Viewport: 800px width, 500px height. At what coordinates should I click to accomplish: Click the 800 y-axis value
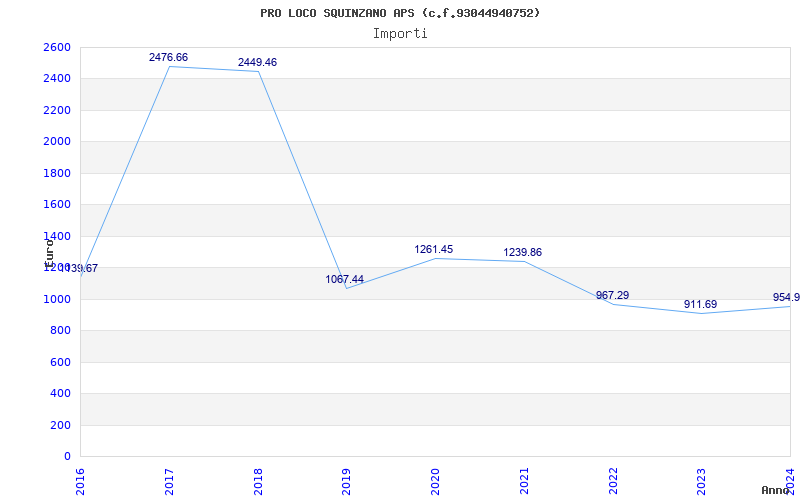click(x=60, y=331)
